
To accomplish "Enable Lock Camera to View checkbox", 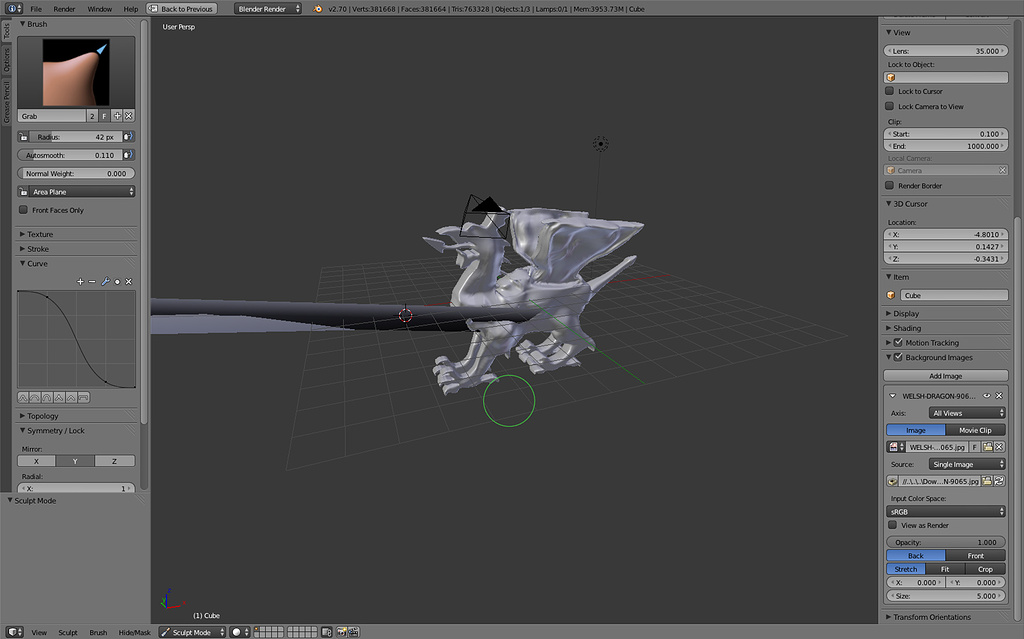I will tap(889, 106).
